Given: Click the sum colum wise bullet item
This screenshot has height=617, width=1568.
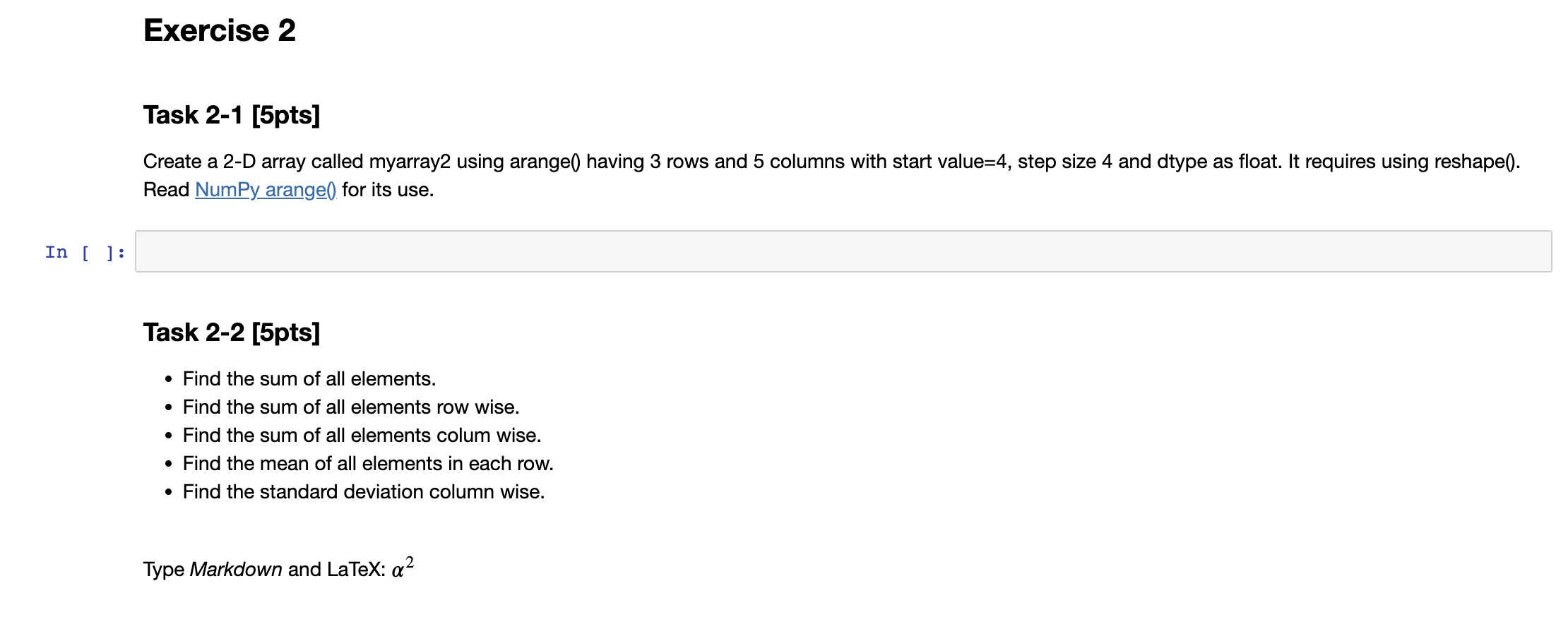Looking at the screenshot, I should click(362, 435).
